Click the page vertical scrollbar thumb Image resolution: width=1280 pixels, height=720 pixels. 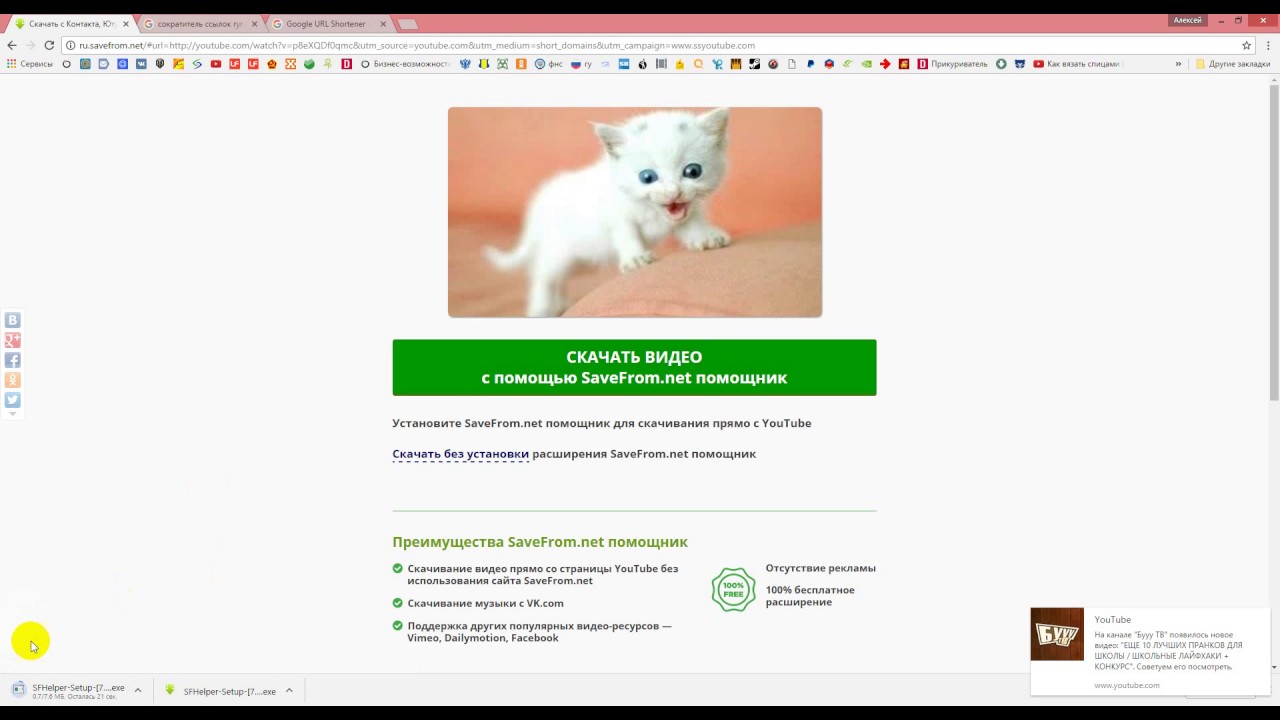1274,243
